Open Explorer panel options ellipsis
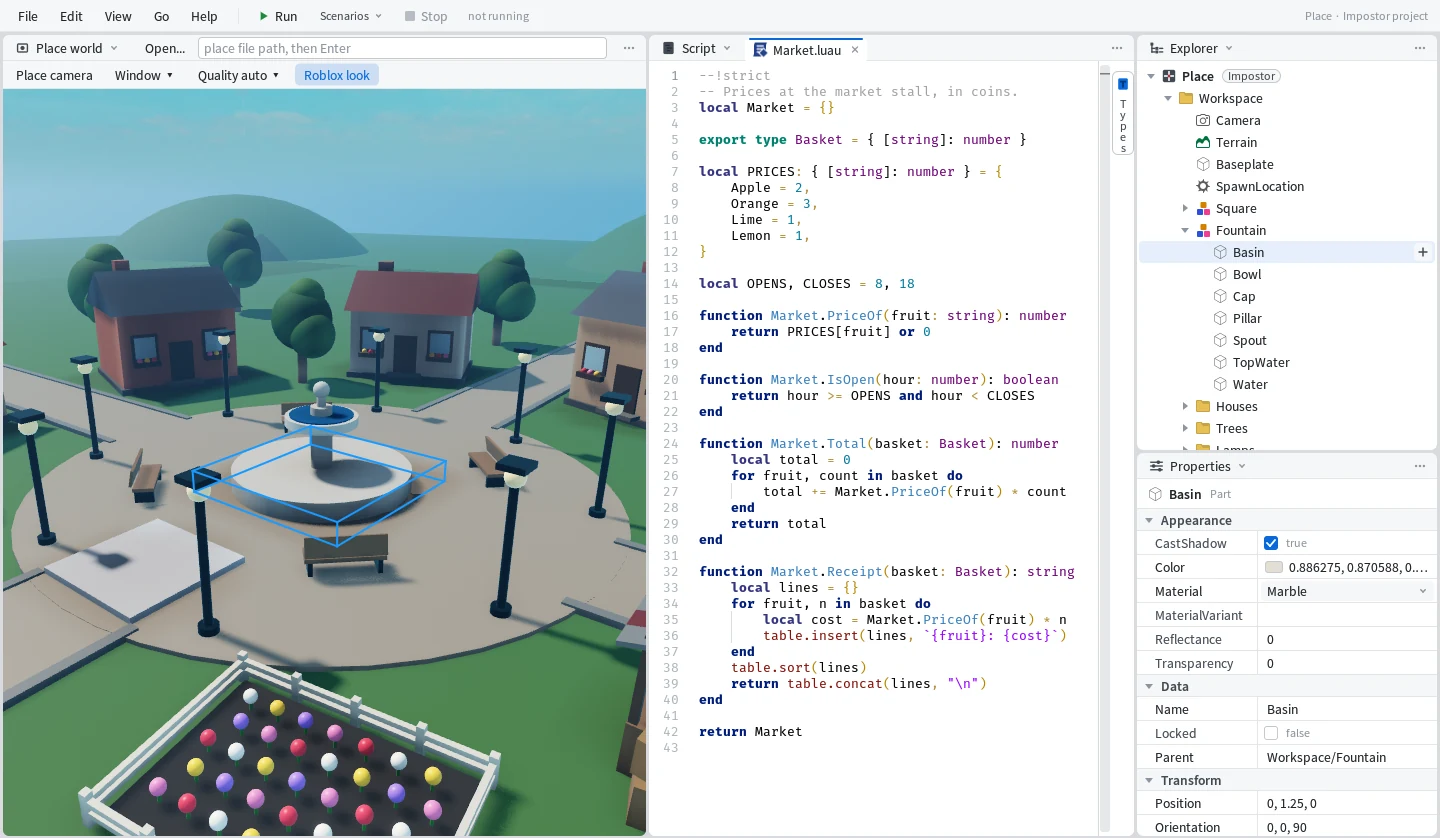The image size is (1440, 838). click(x=1420, y=48)
